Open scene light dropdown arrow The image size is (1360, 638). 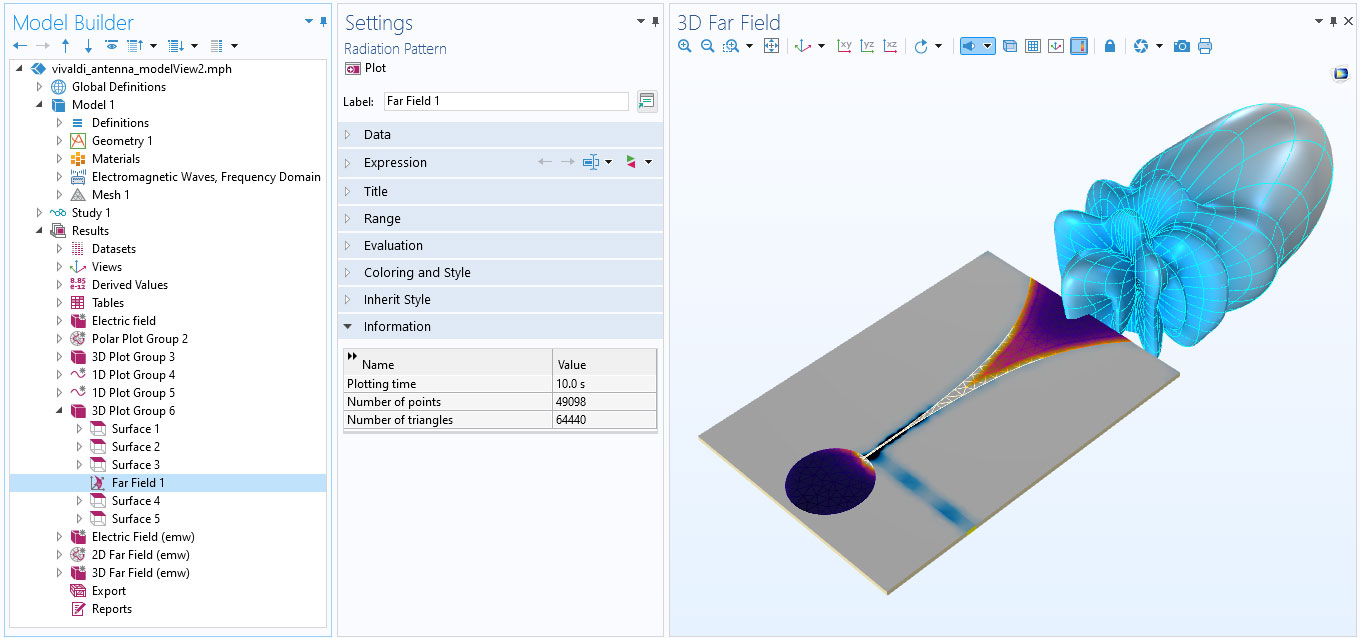tap(988, 46)
